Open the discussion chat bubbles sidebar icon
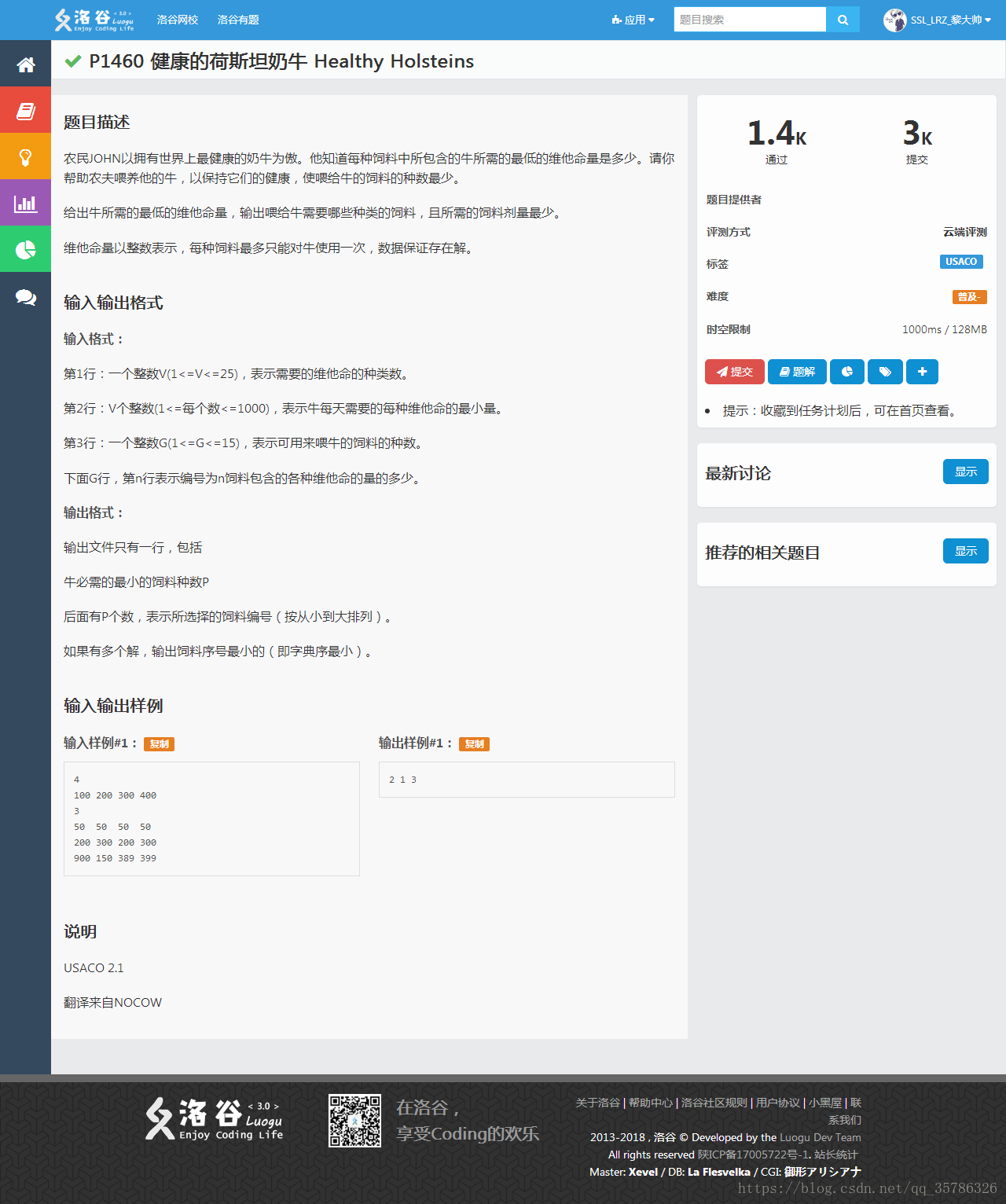1006x1204 pixels. click(x=25, y=296)
